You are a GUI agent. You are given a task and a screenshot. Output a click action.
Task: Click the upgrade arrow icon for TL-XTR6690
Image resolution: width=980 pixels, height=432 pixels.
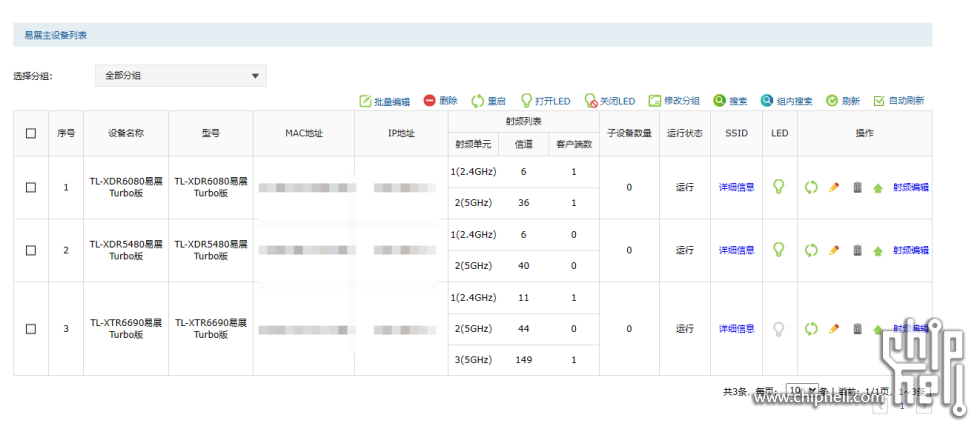click(878, 329)
